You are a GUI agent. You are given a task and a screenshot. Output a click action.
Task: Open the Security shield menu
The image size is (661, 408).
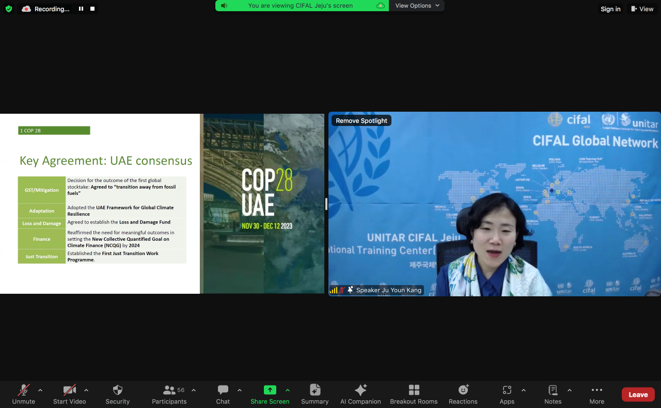[x=118, y=395]
